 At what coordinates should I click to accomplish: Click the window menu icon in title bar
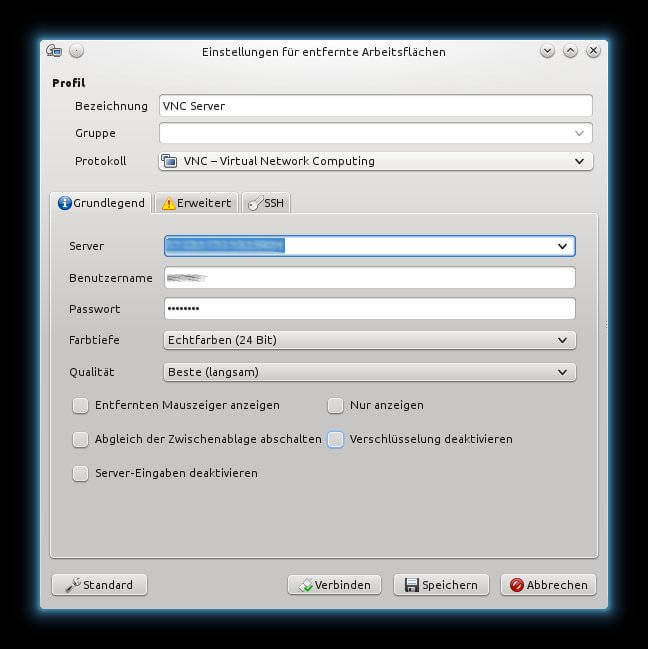pyautogui.click(x=54, y=51)
